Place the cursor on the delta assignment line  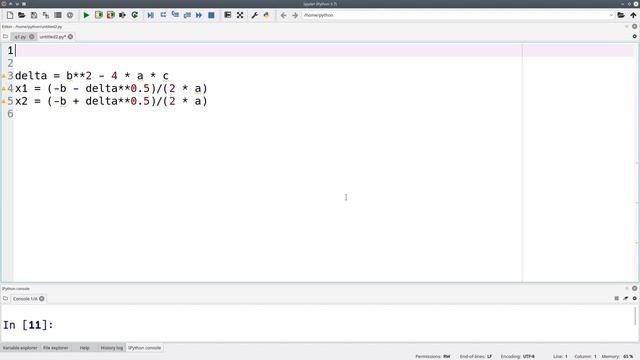[92, 76]
